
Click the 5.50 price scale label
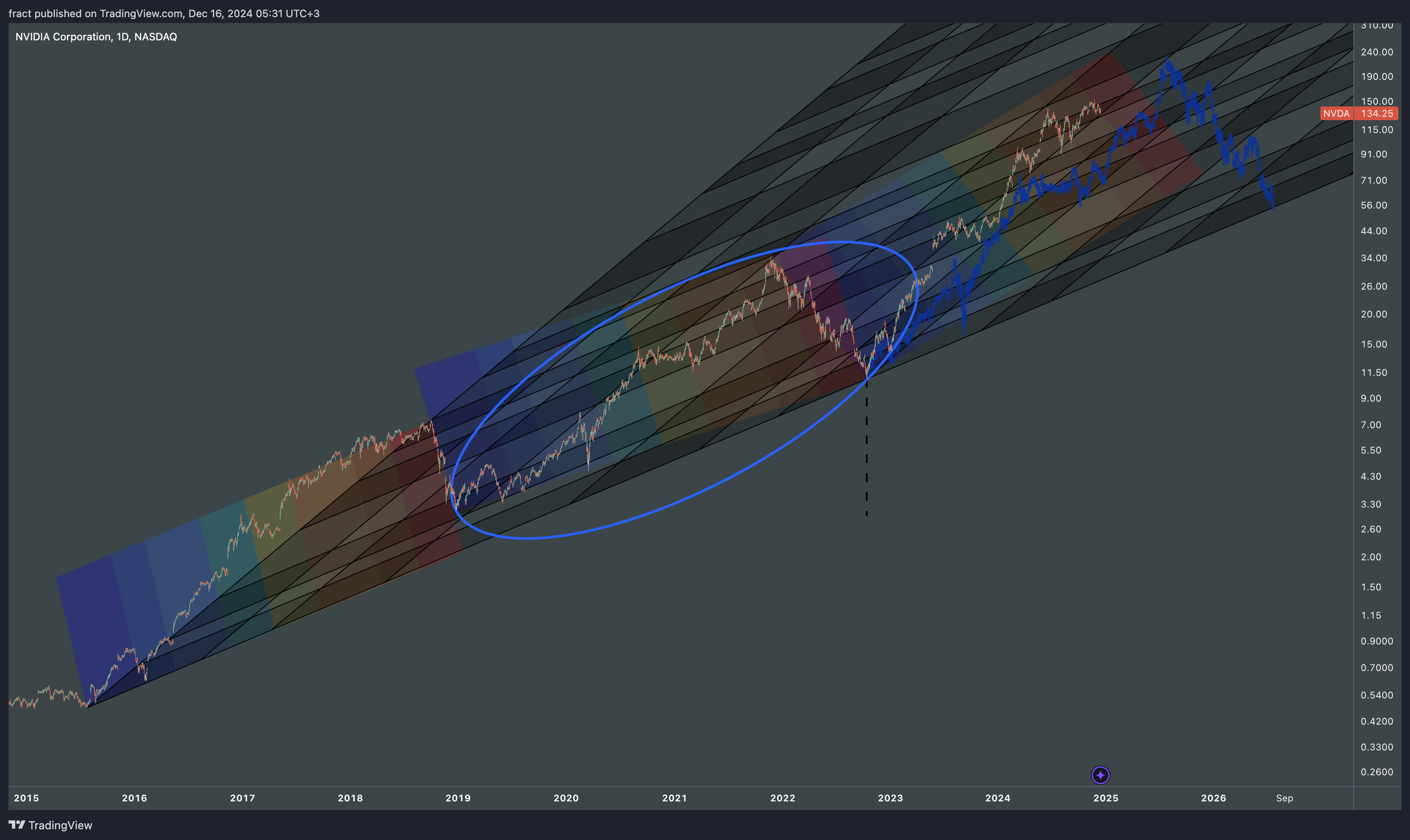(1371, 450)
